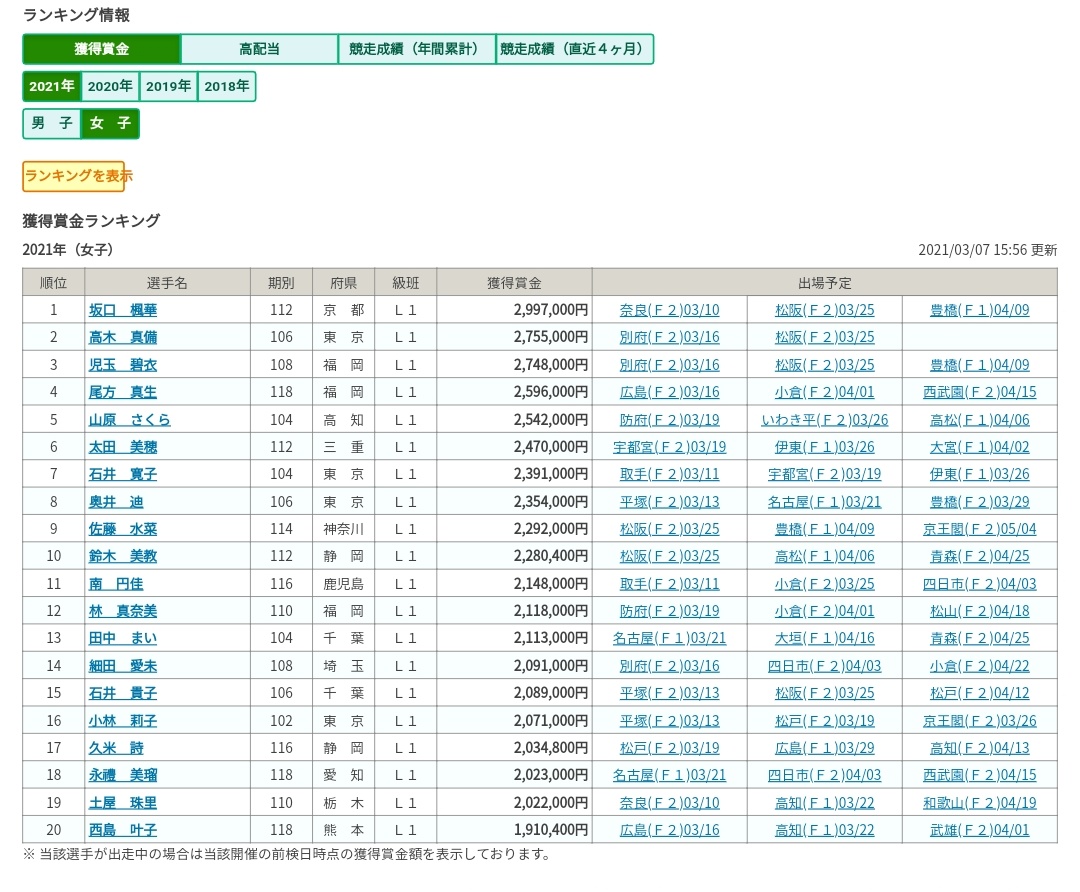Open 取手(F2)03/11 link in 石井 寛子 row
Screen dimensions: 1080x892
pyautogui.click(x=669, y=474)
